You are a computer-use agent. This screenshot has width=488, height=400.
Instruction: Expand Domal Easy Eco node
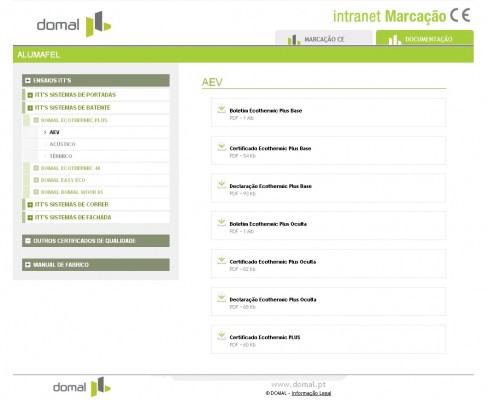click(x=36, y=180)
